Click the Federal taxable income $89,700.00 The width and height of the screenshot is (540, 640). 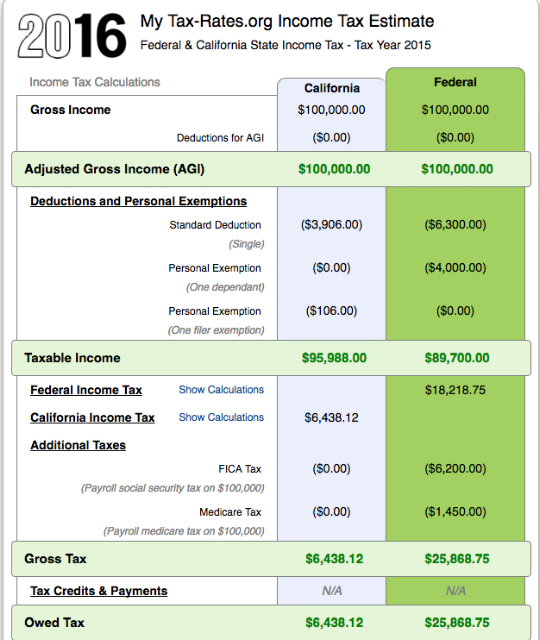[457, 358]
